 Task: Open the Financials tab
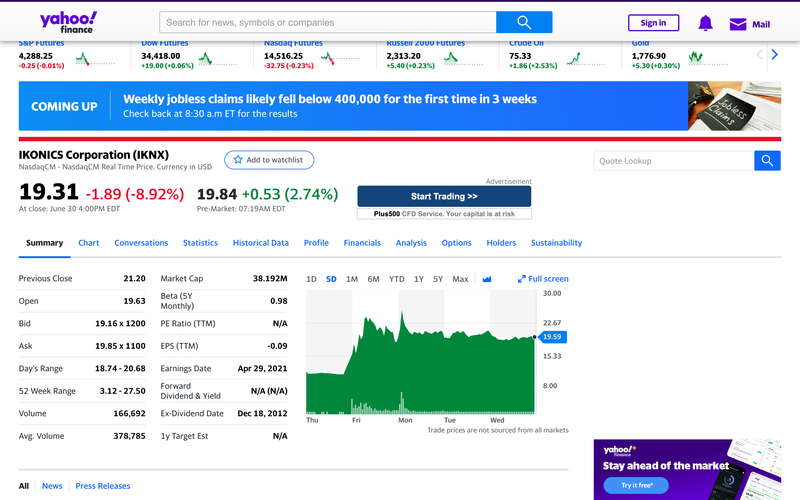[362, 243]
